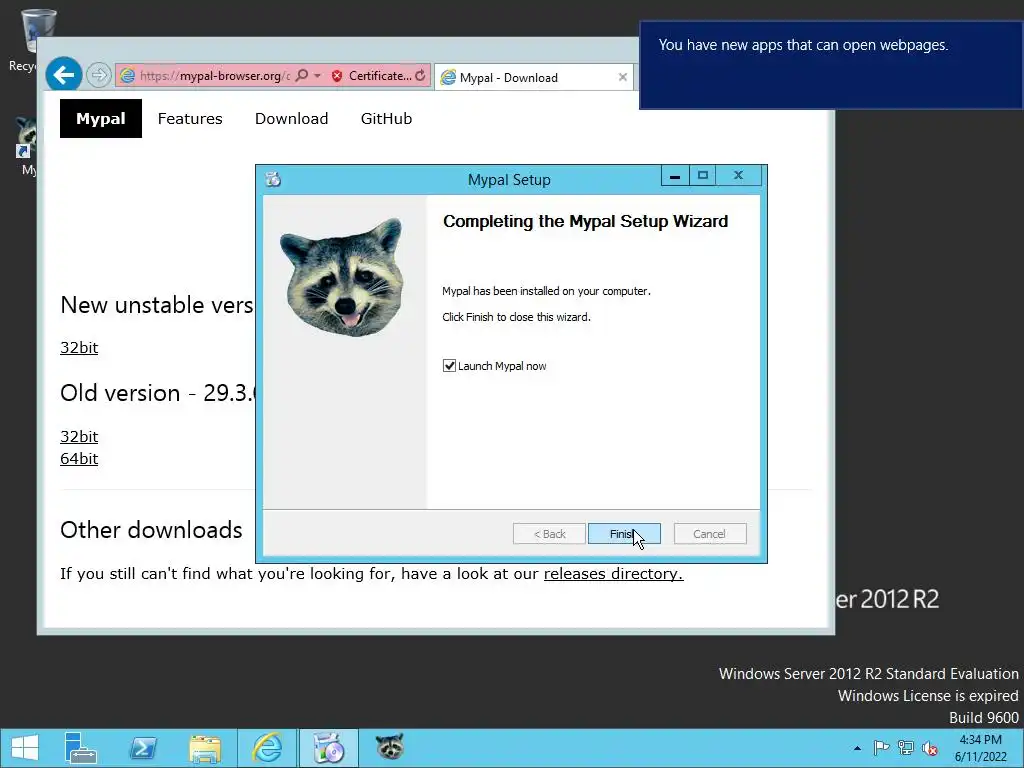The image size is (1024, 768).
Task: Click the address bar search magnifier icon
Action: pyautogui.click(x=302, y=75)
